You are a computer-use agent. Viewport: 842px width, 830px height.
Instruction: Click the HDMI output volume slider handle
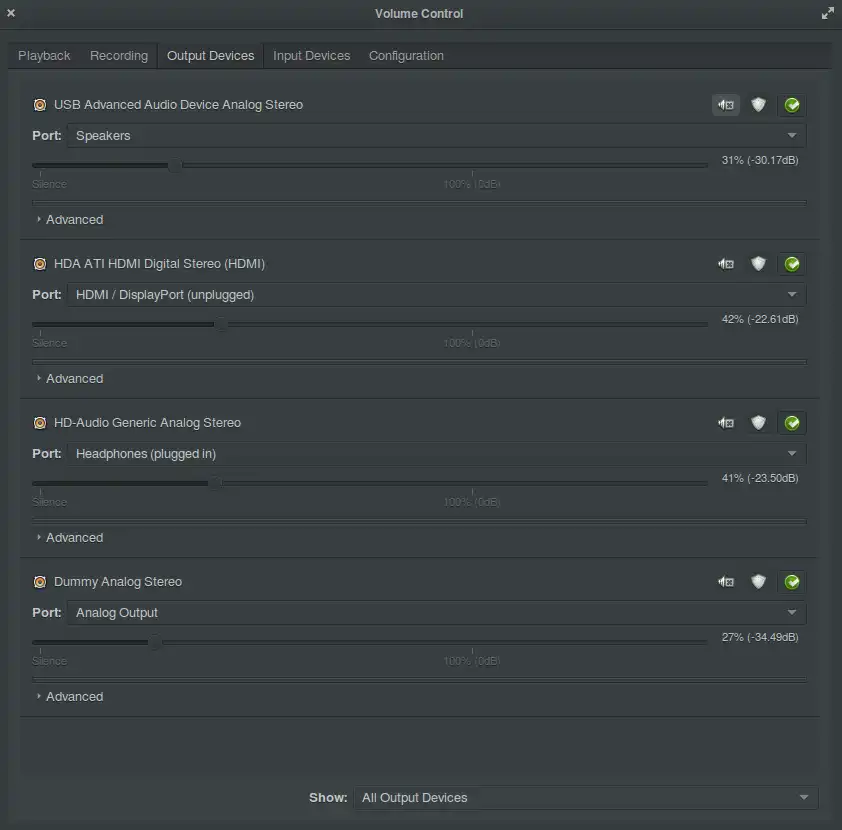click(221, 324)
